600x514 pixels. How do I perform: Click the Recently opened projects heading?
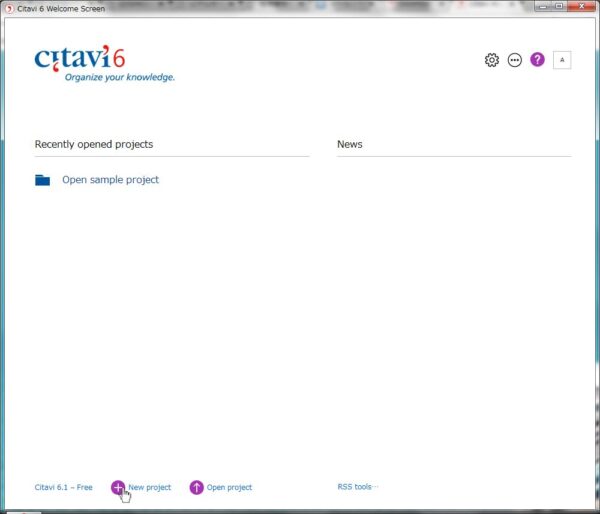(x=94, y=144)
